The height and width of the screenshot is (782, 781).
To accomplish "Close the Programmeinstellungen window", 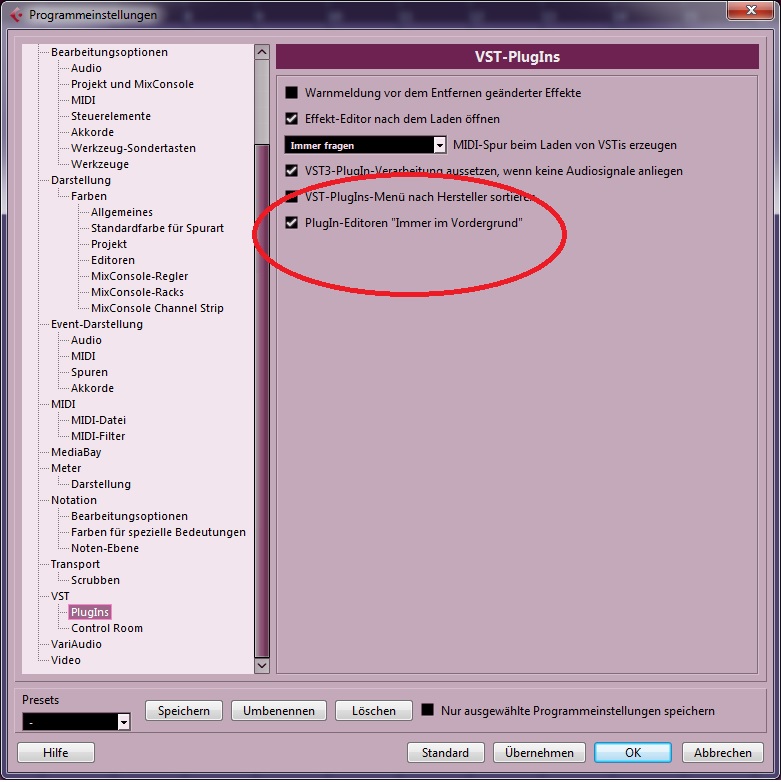I will (x=751, y=10).
